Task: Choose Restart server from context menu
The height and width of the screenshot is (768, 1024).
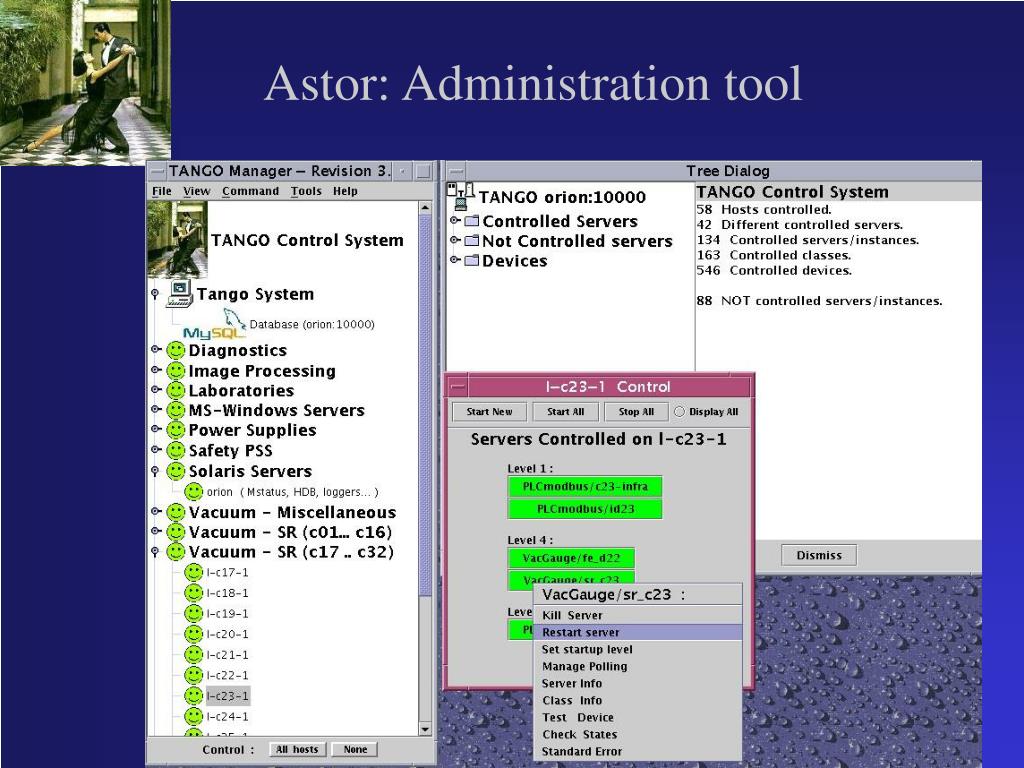Action: (638, 632)
